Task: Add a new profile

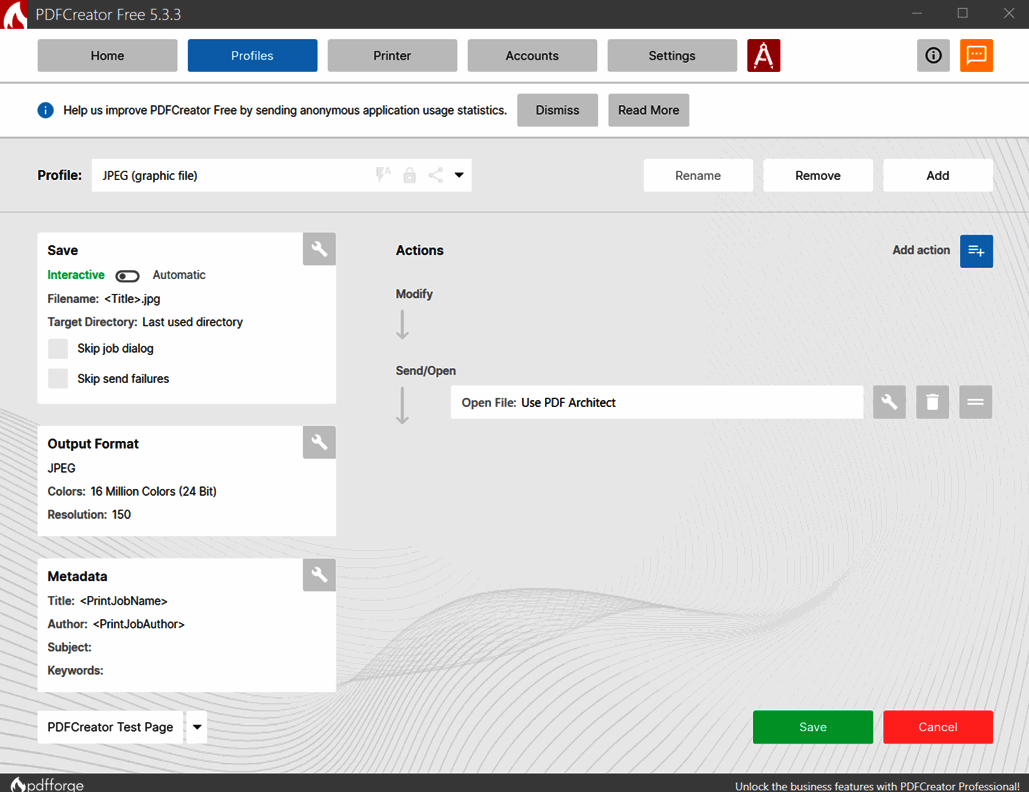Action: [x=938, y=175]
